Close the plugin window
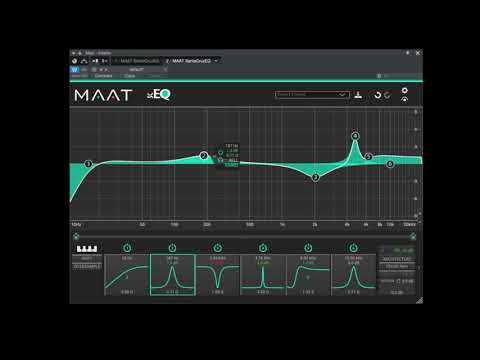This screenshot has width=480, height=360. coord(418,53)
